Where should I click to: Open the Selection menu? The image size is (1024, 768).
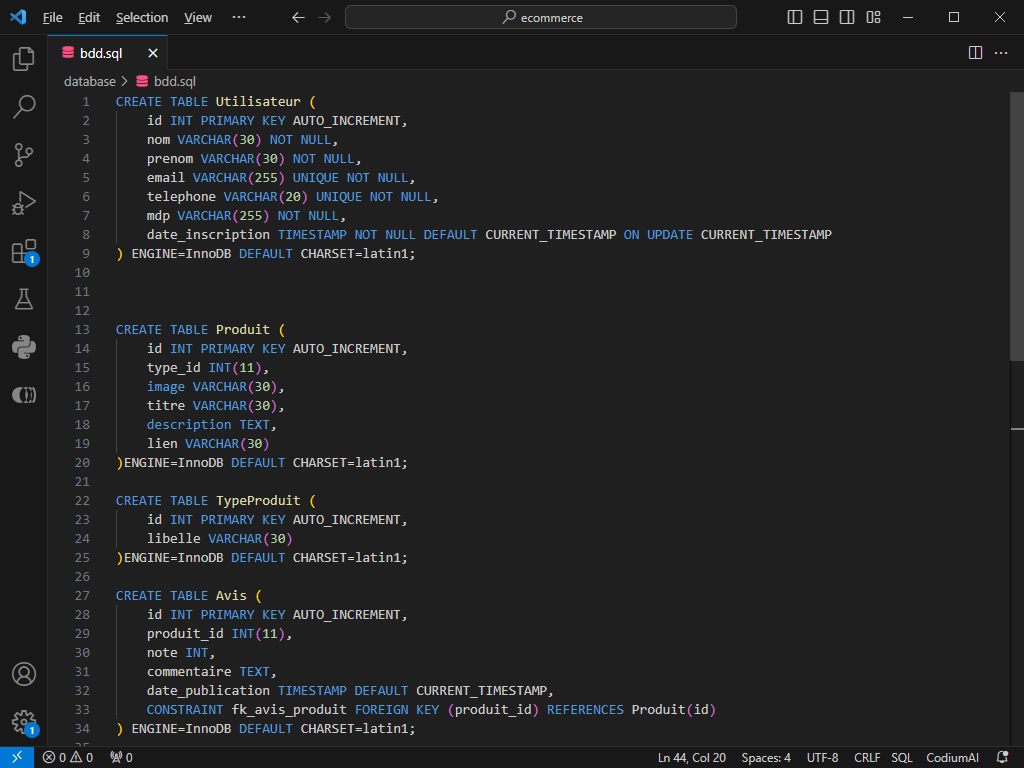(142, 17)
